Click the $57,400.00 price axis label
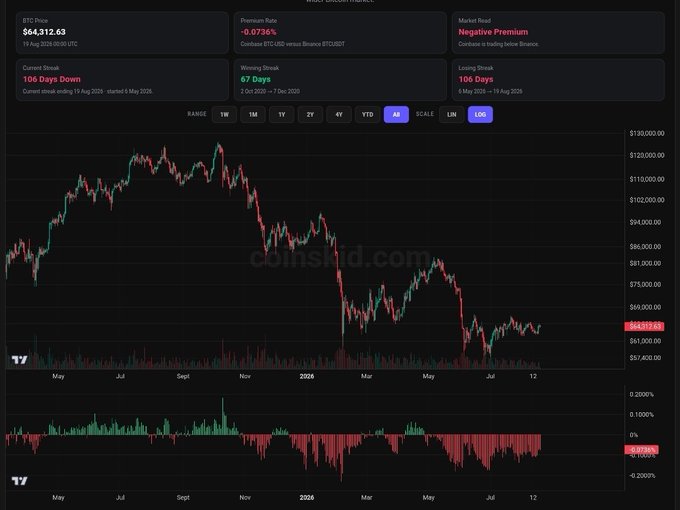Image resolution: width=680 pixels, height=510 pixels. (645, 358)
